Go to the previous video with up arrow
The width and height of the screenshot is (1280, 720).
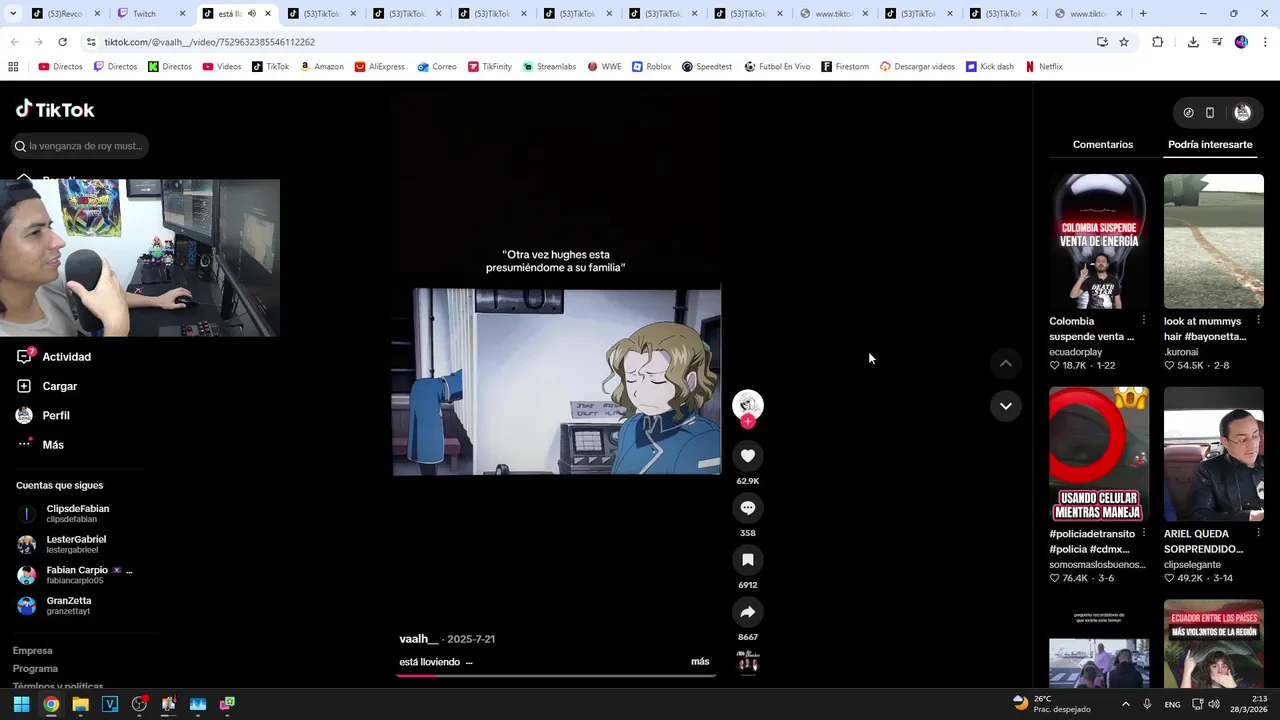1005,363
